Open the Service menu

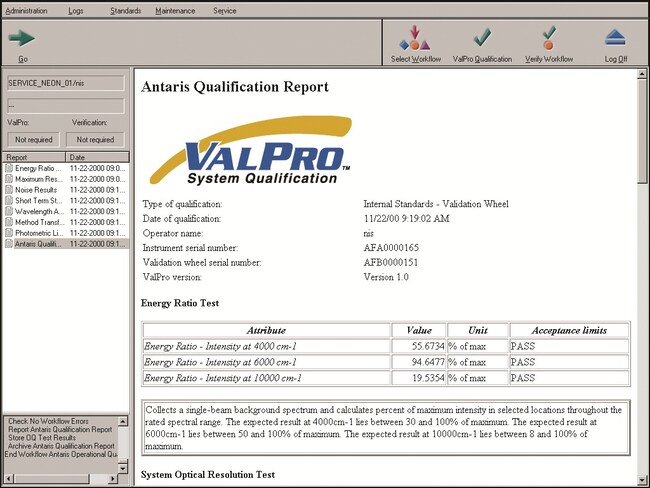(x=225, y=11)
